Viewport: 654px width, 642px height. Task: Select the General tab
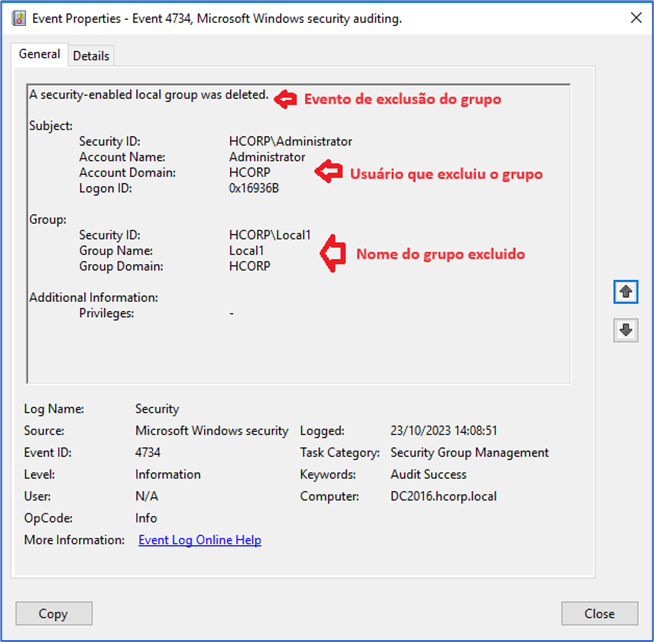40,55
